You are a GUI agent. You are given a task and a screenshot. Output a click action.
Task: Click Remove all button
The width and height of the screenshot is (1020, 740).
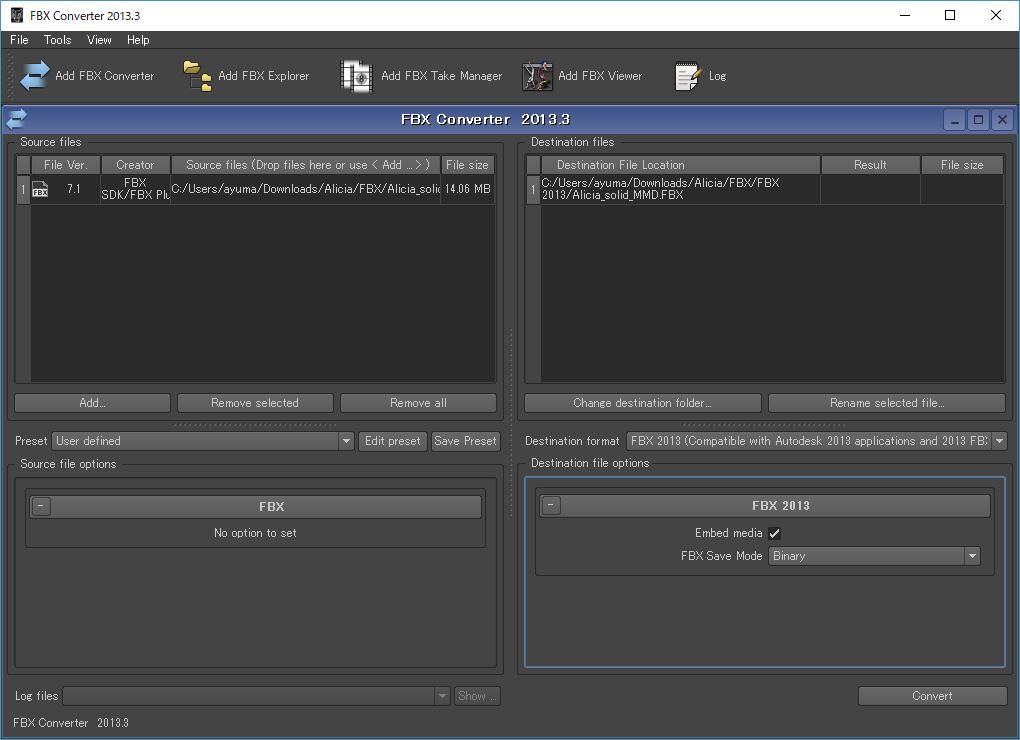418,403
